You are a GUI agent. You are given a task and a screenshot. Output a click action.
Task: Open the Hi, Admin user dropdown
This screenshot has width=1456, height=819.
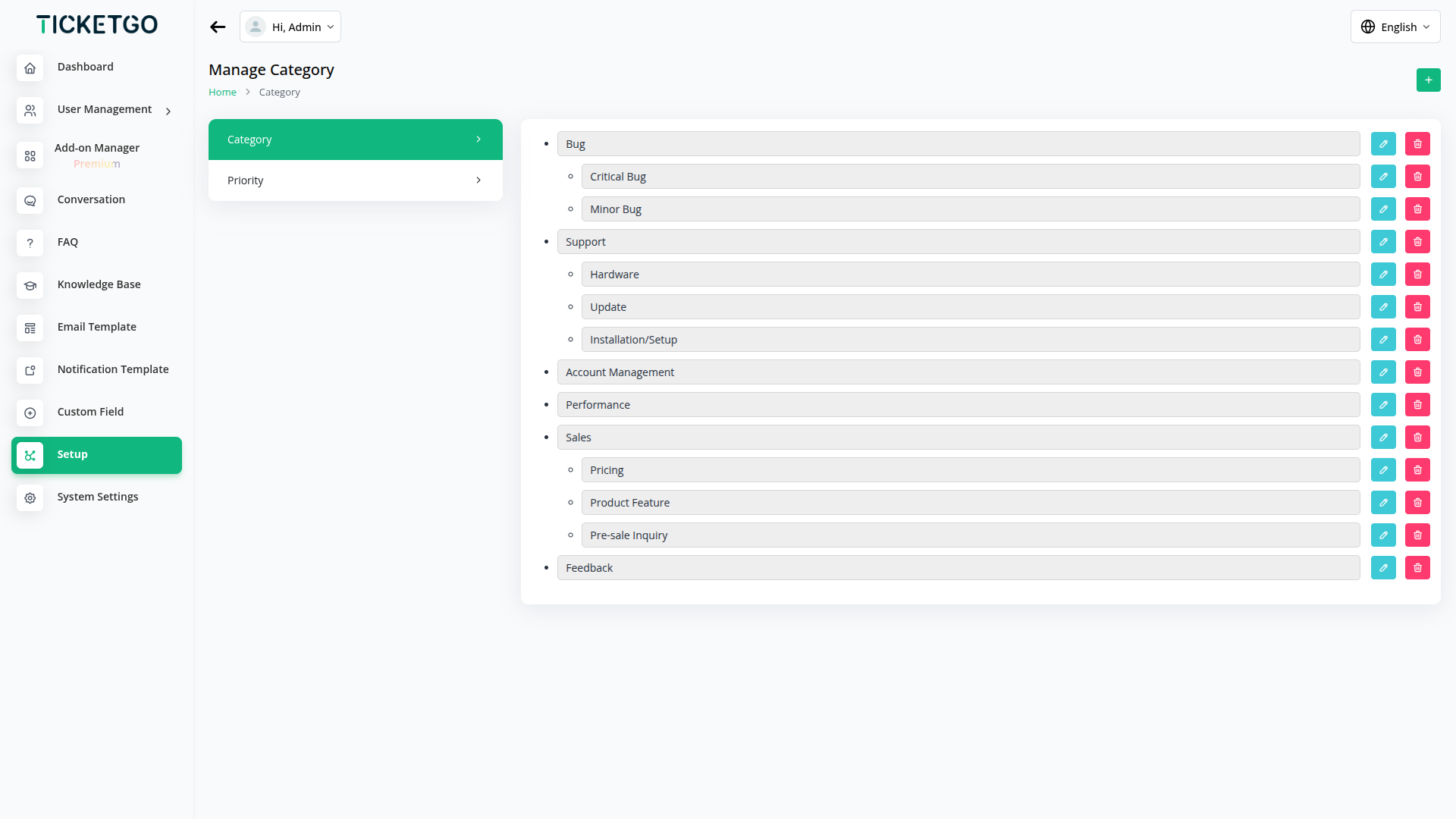pyautogui.click(x=290, y=27)
